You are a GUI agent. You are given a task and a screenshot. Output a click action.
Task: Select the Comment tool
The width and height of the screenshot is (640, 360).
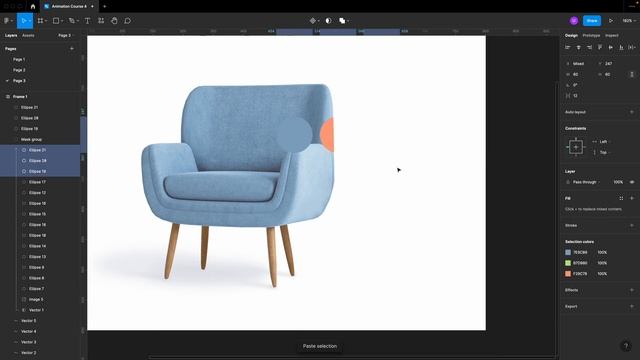(127, 20)
